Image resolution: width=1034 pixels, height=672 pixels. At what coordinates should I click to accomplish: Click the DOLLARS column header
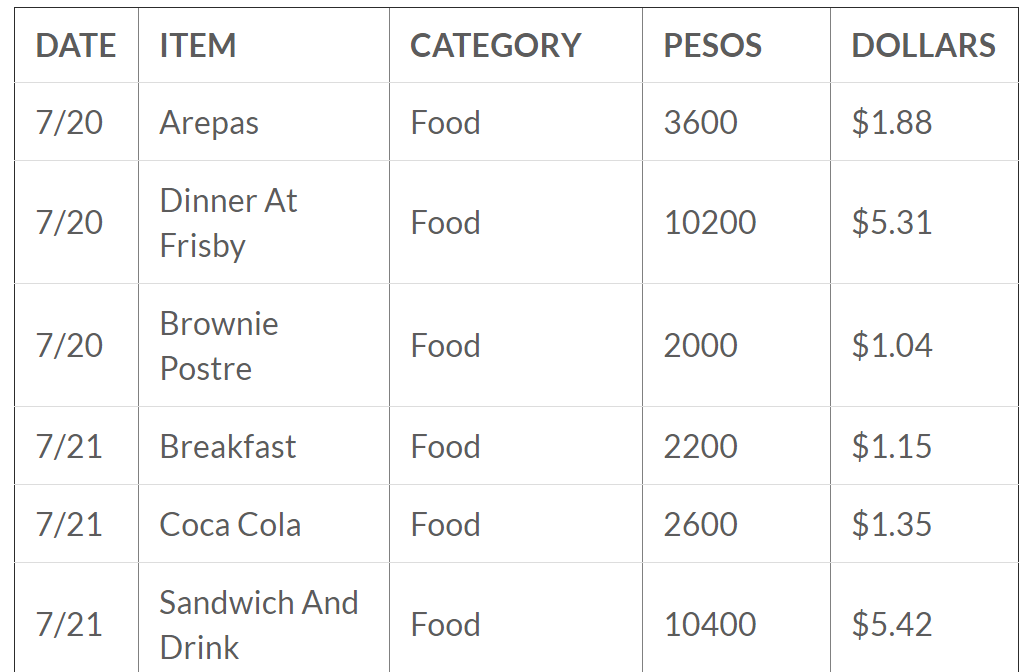923,46
